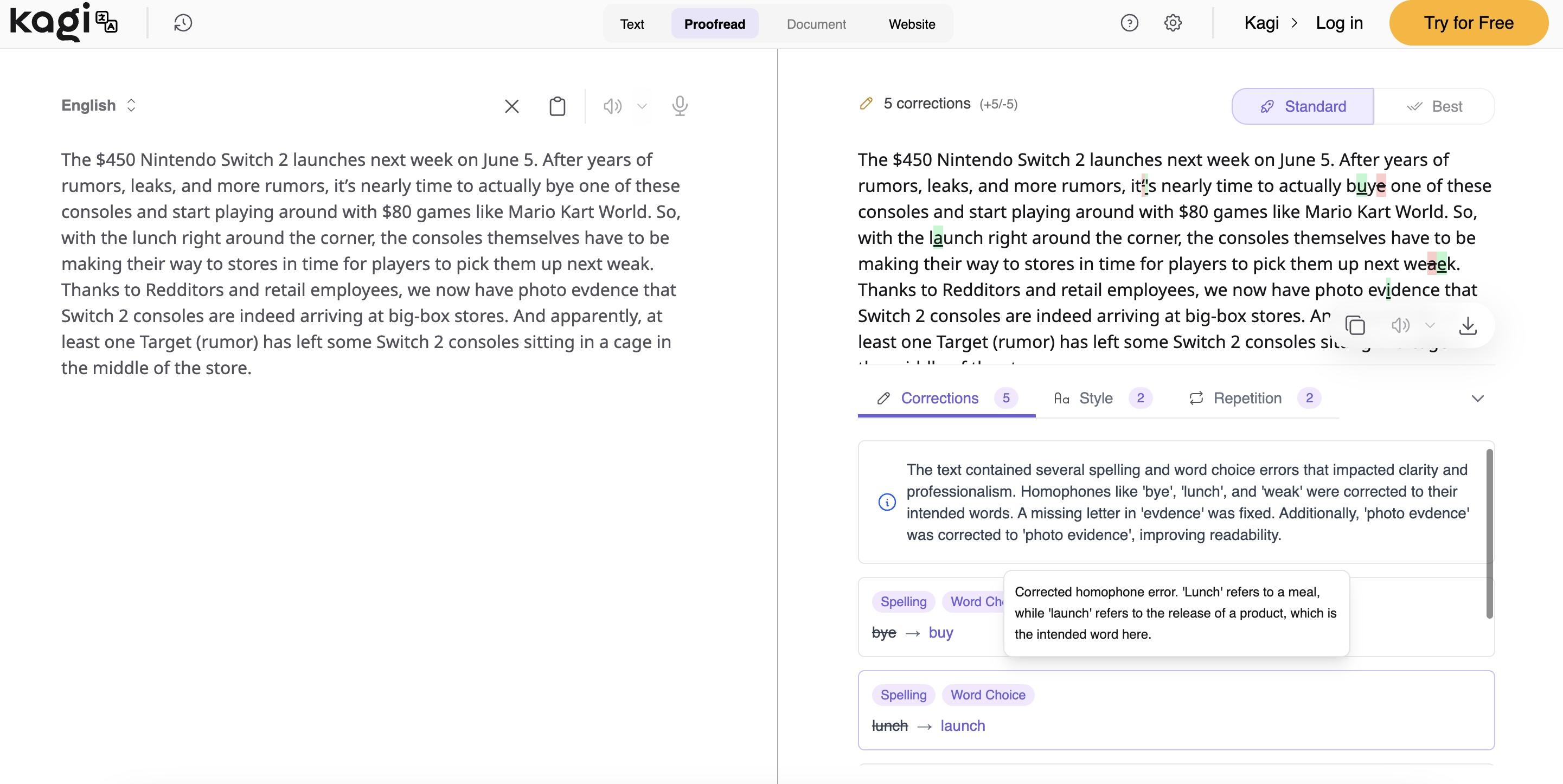
Task: Click highlighted 'buy' correction in output
Action: 1366,185
